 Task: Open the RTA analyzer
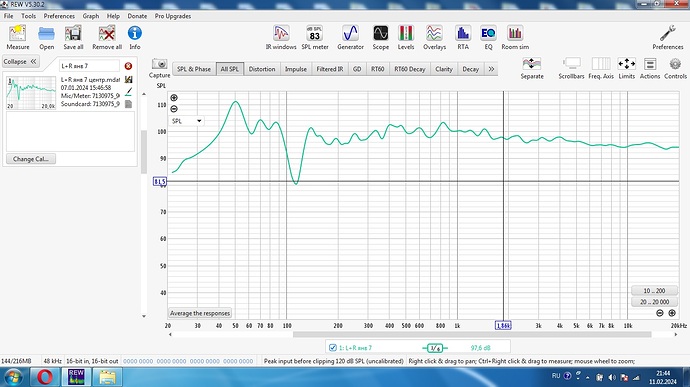pos(463,37)
